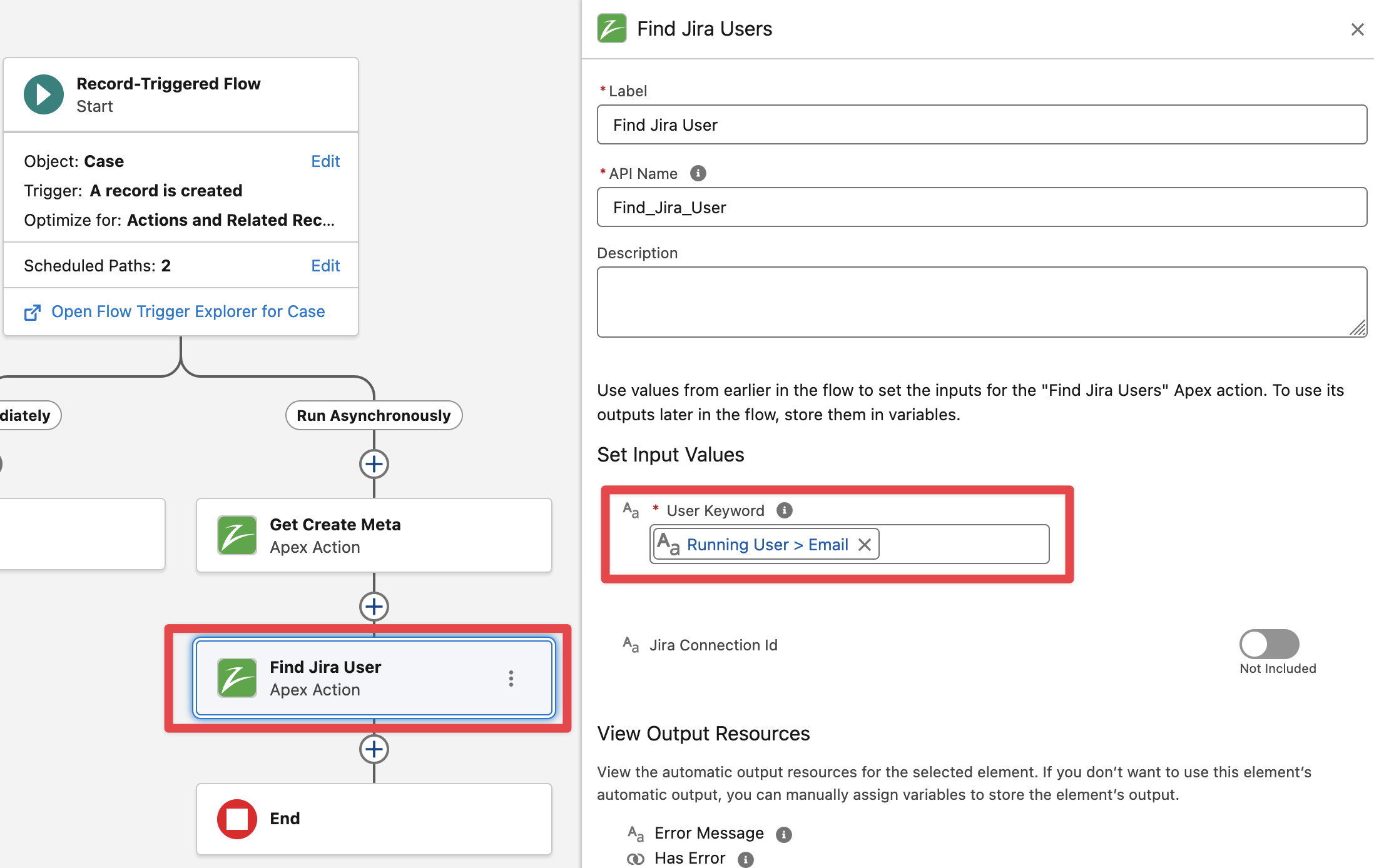
Task: Open Flow Trigger Explorer for Case
Action: pos(188,311)
